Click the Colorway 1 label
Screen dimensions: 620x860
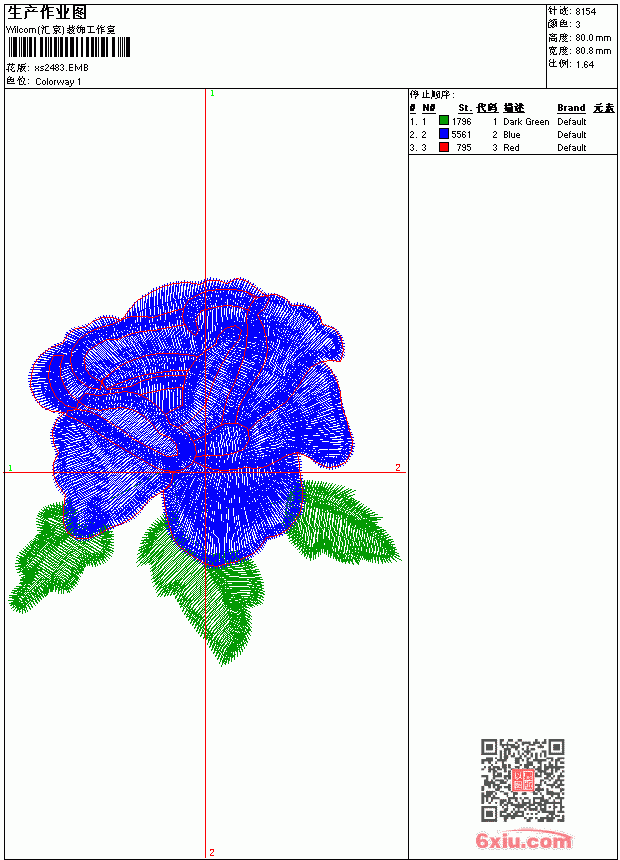point(58,82)
